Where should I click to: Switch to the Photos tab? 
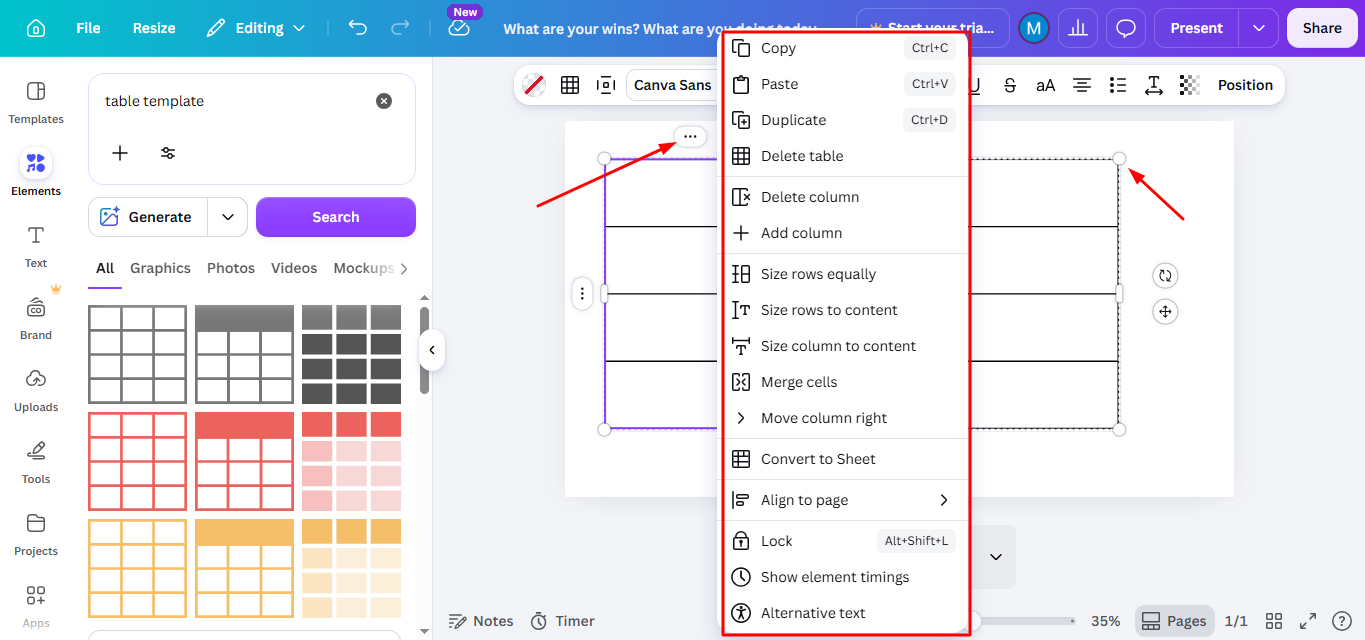coord(231,268)
